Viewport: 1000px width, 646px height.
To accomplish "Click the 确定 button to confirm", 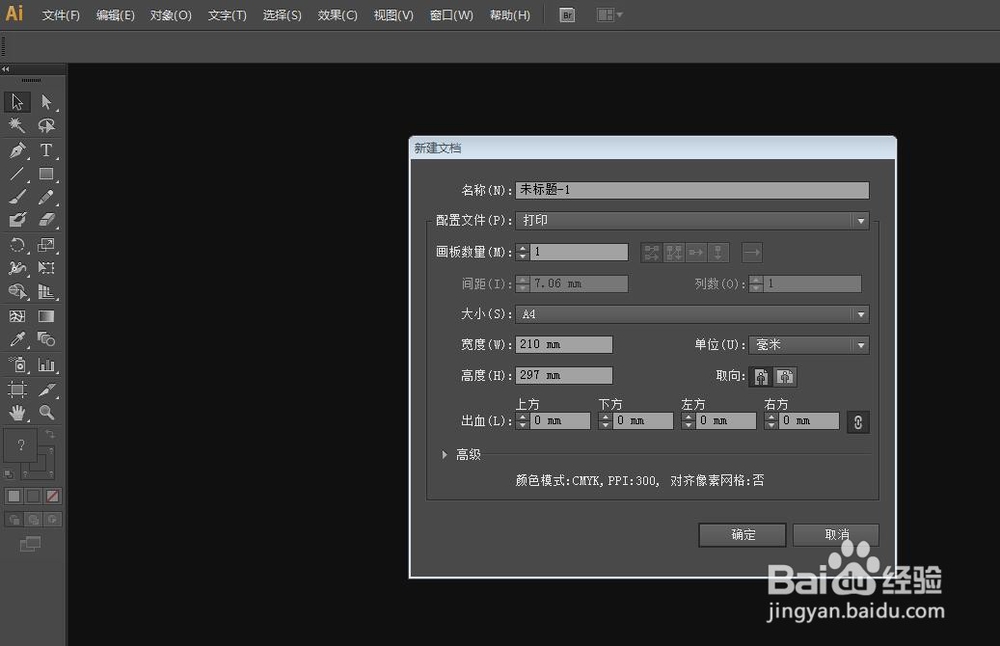I will 742,535.
